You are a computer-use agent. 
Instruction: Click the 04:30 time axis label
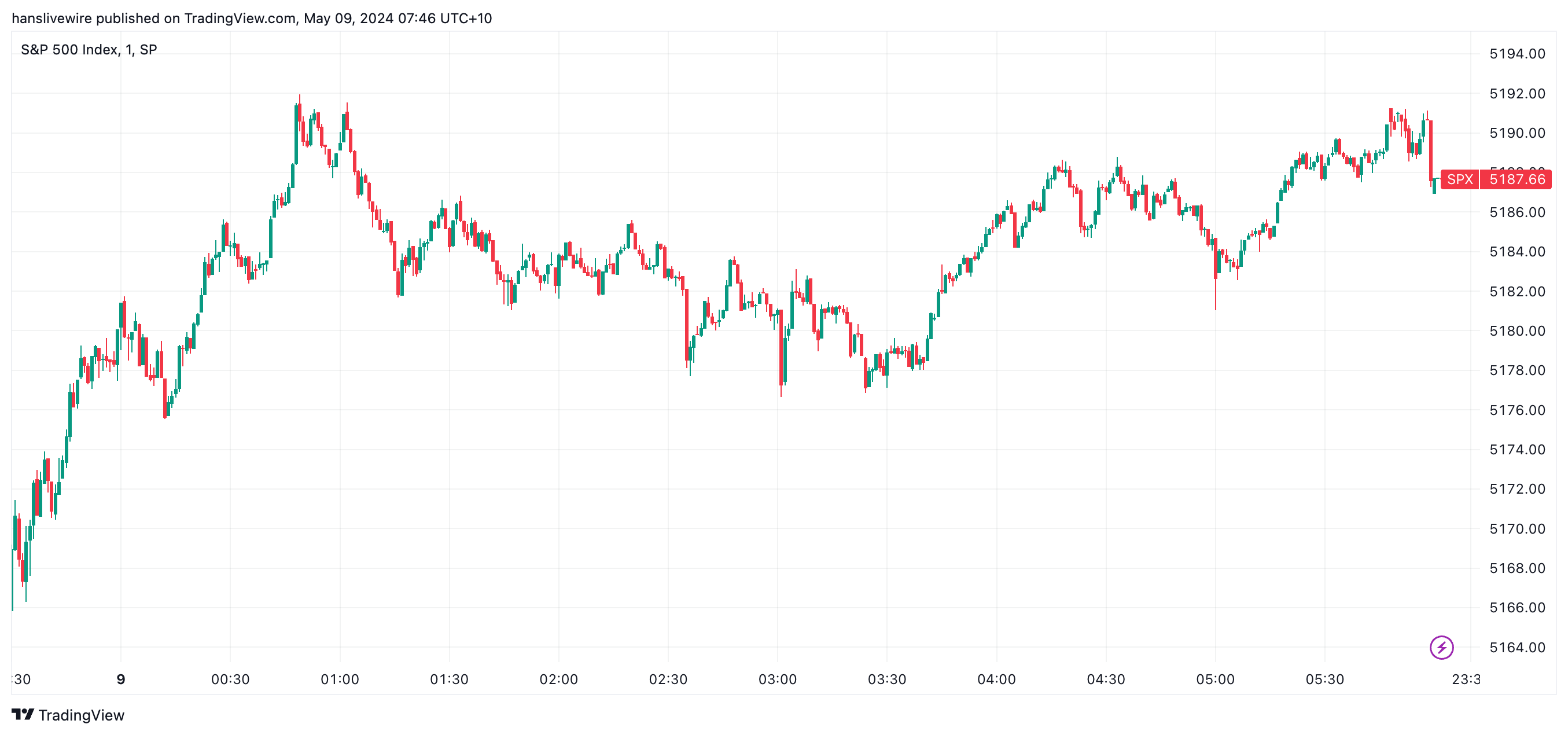click(x=1105, y=679)
